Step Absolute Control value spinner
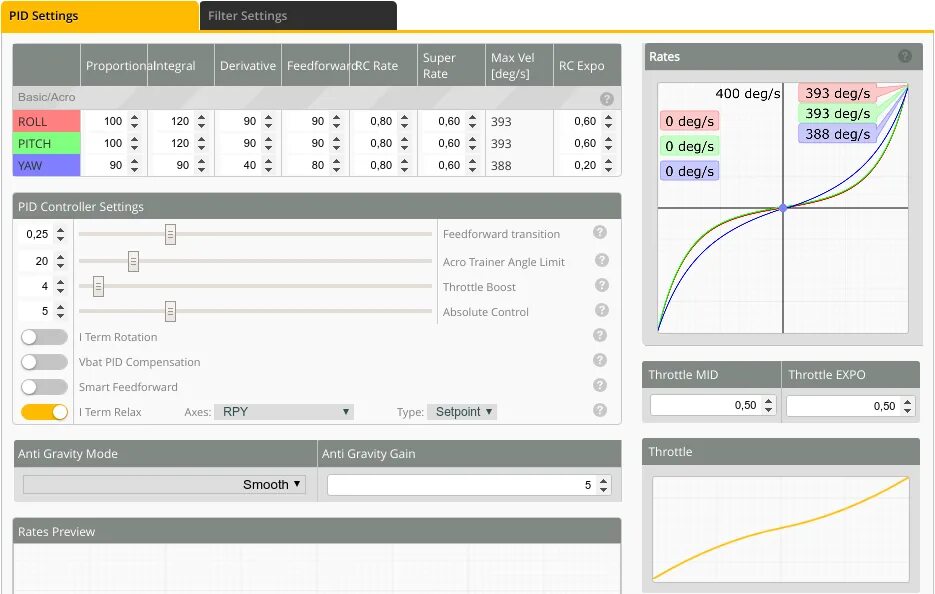The image size is (935, 594). [61, 311]
